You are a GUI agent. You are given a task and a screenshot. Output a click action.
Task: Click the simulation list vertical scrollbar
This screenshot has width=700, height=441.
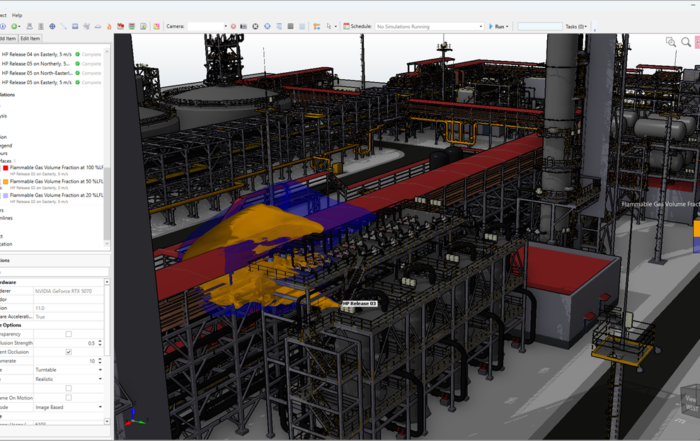point(107,203)
